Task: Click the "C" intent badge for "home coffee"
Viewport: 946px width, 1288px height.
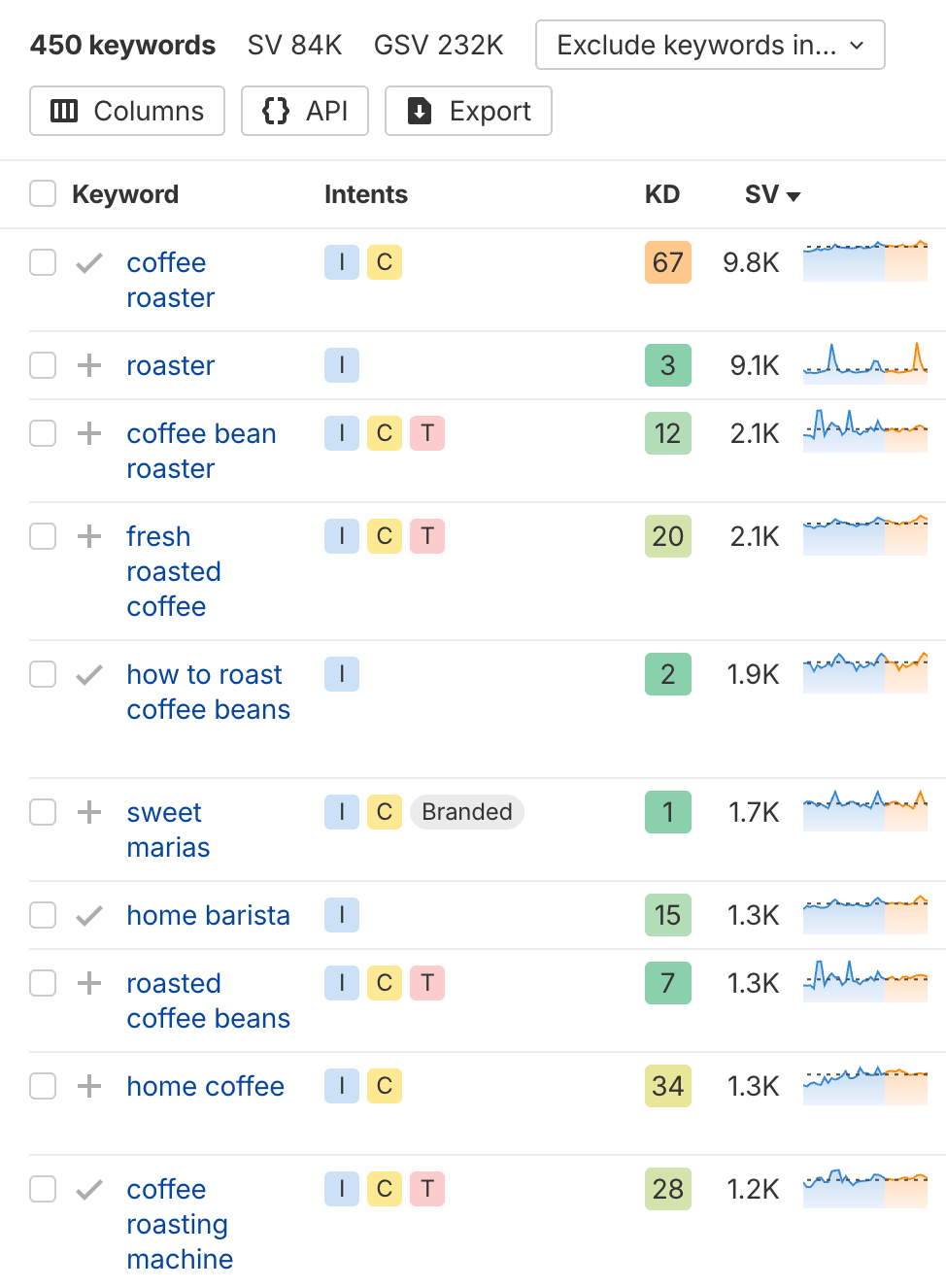Action: coord(384,1086)
